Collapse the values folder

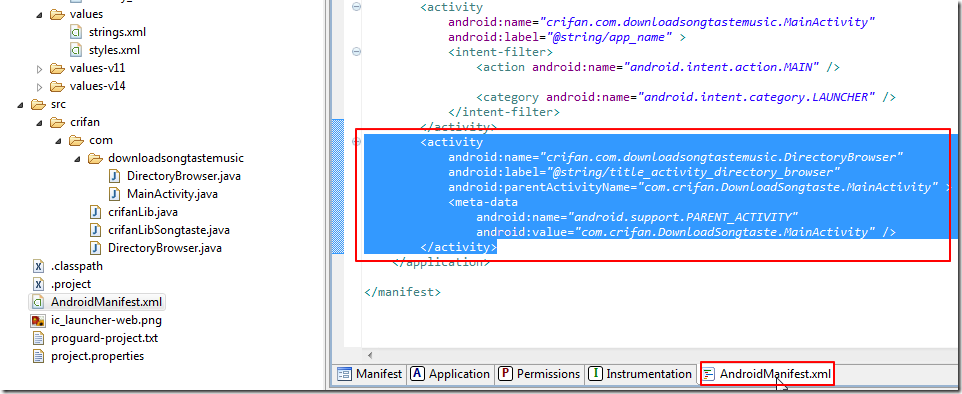coord(40,14)
